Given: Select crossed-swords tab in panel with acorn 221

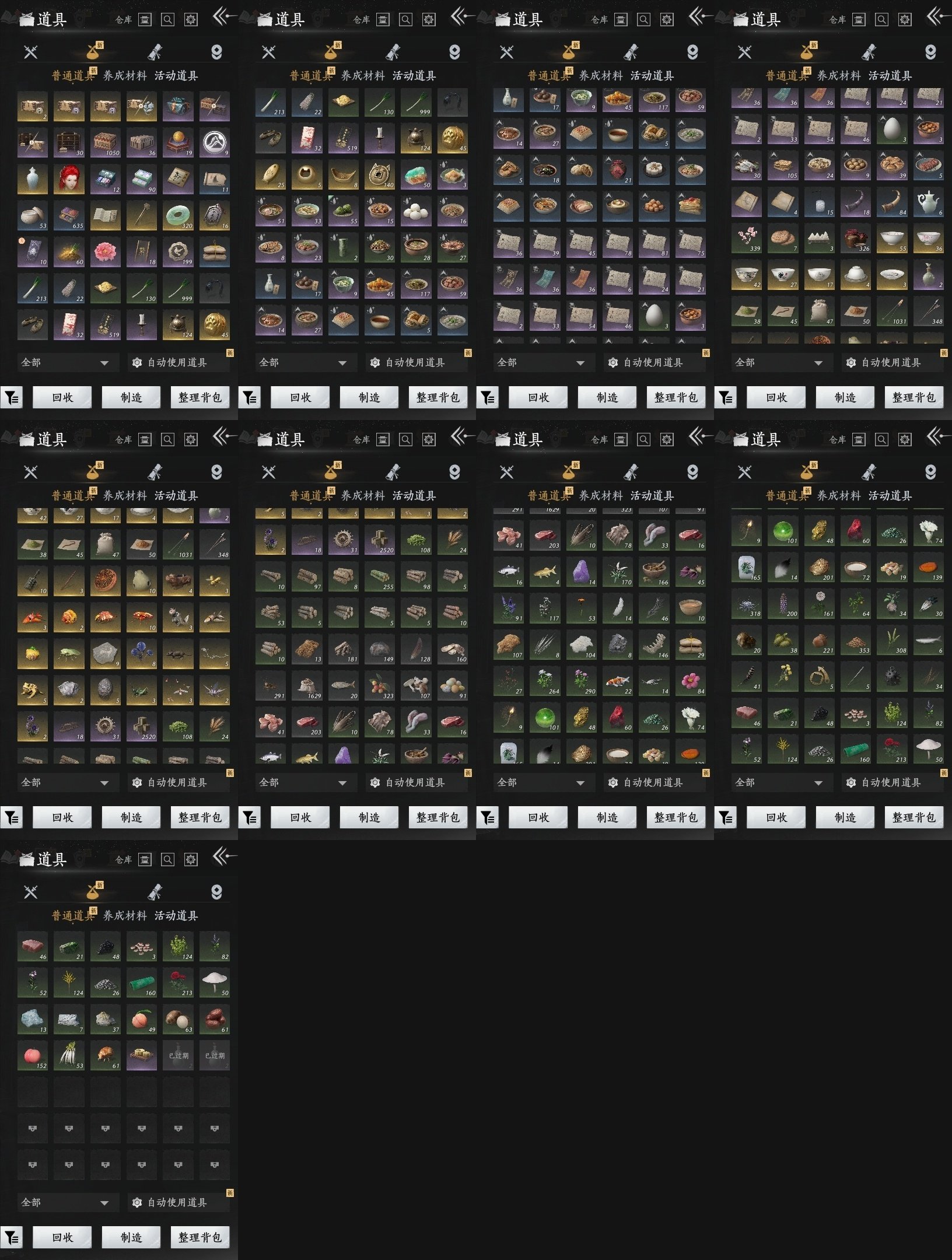Looking at the screenshot, I should [745, 472].
